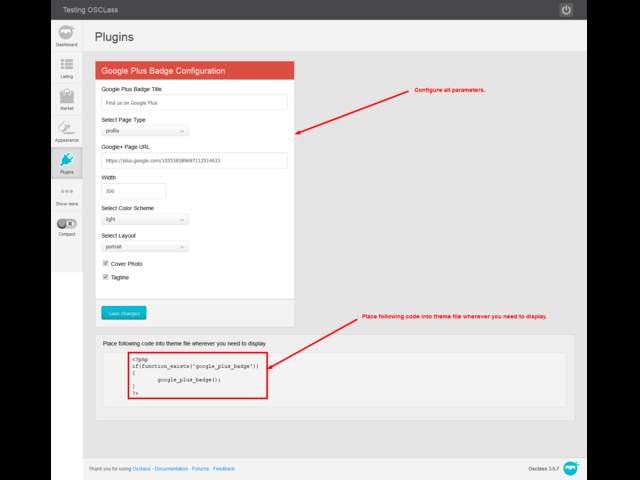Expand the Select Layout dropdown
The width and height of the screenshot is (640, 480).
click(x=144, y=247)
